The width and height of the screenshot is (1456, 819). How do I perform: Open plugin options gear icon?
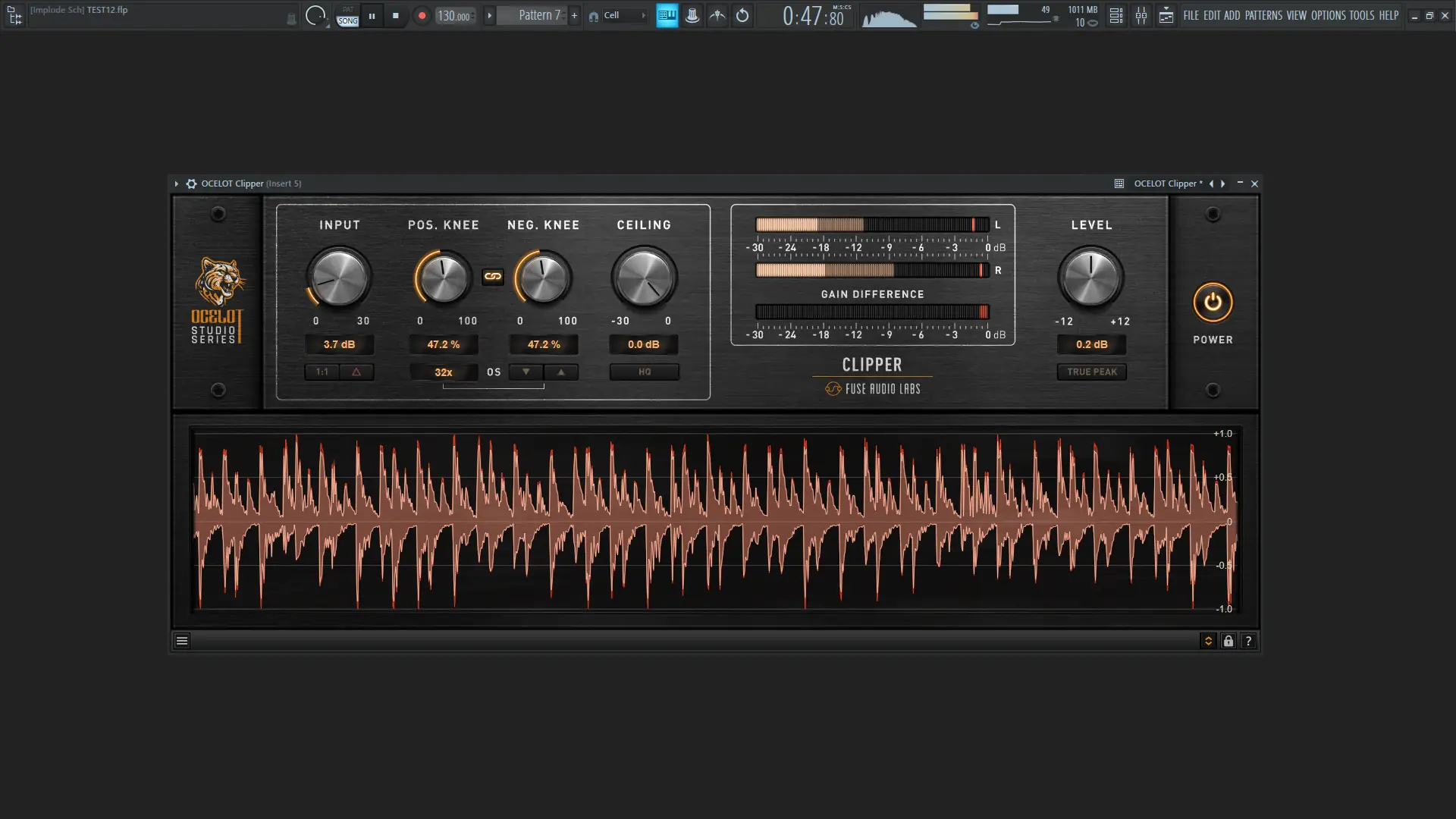coord(191,184)
